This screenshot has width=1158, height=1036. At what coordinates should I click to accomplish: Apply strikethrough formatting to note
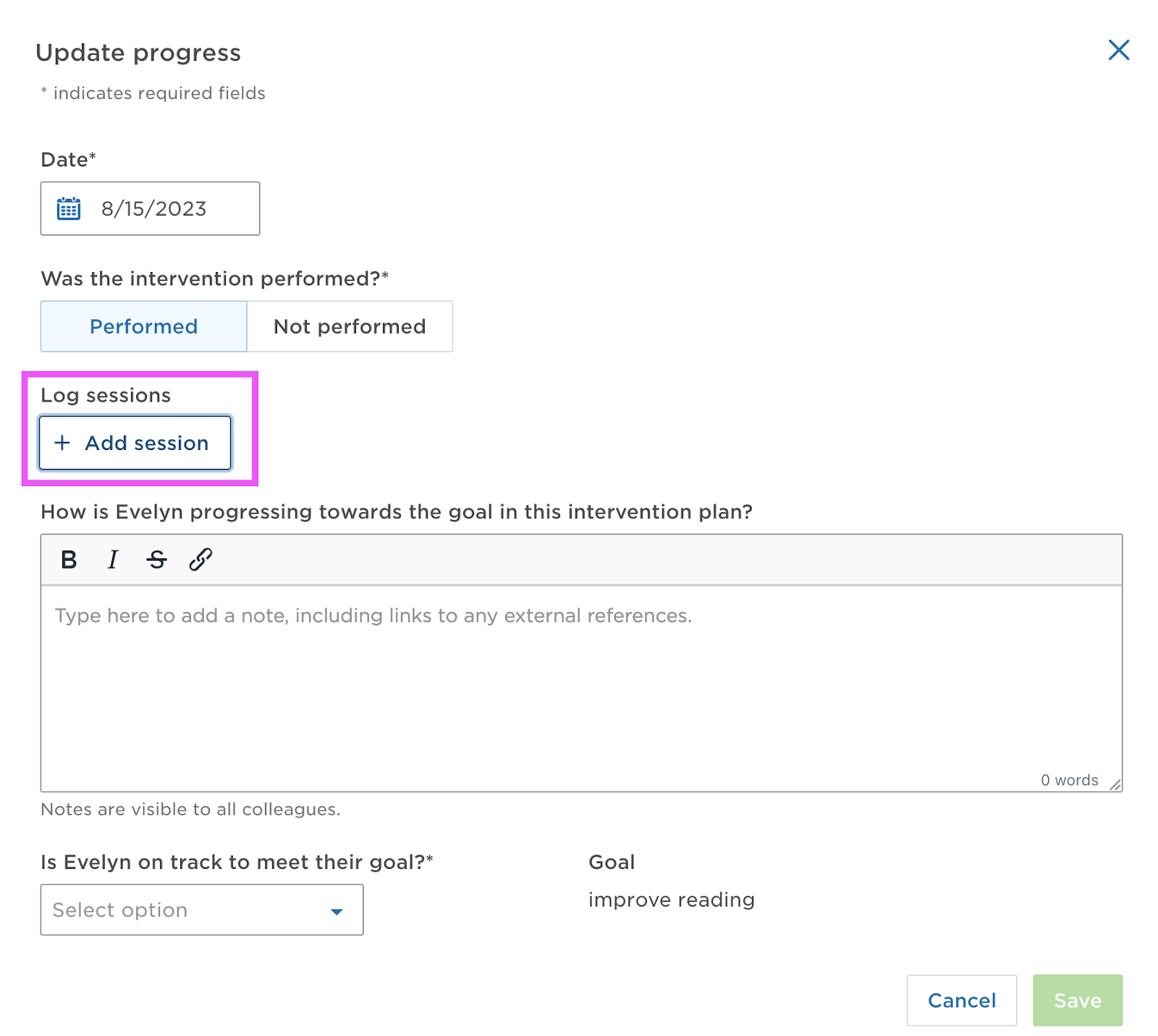click(x=156, y=559)
